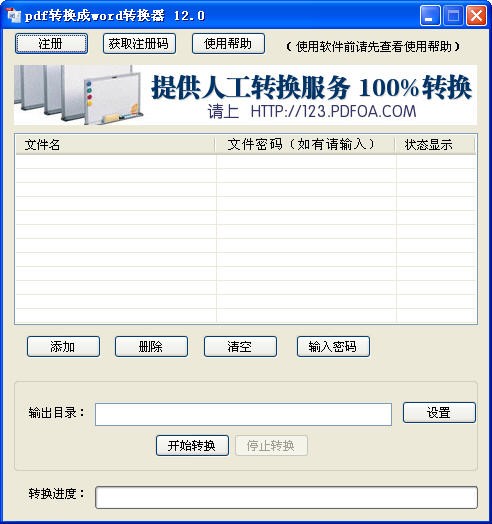The image size is (492, 524).
Task: Click the 删除 delete button
Action: tap(151, 347)
